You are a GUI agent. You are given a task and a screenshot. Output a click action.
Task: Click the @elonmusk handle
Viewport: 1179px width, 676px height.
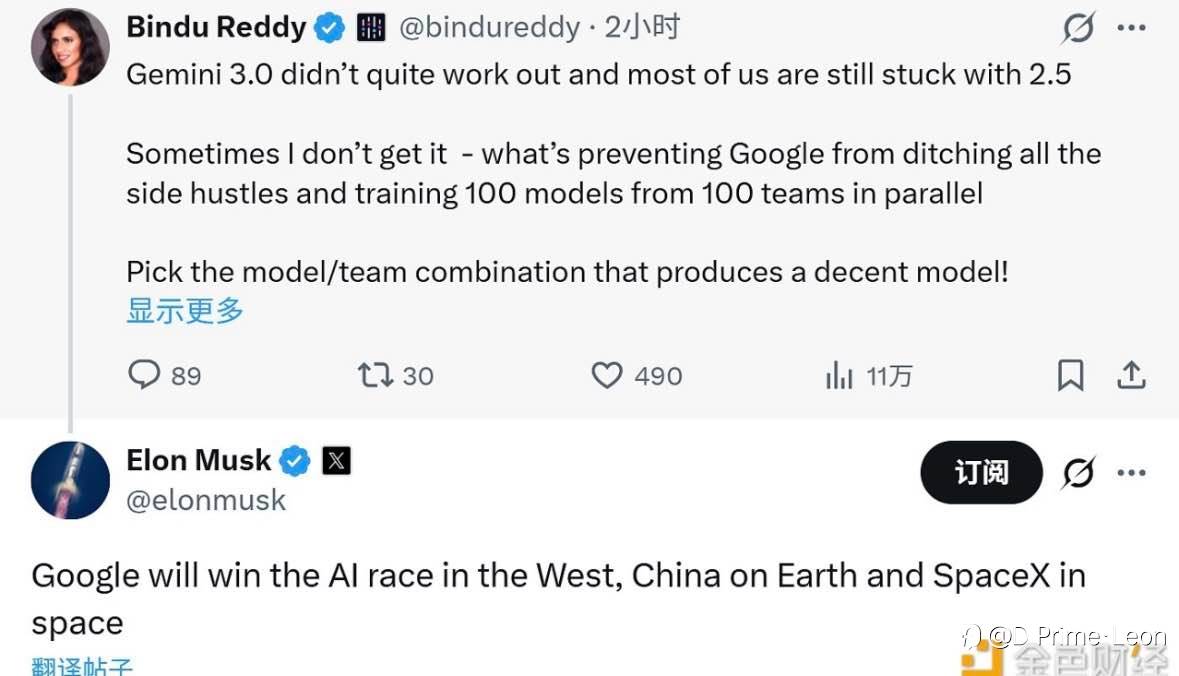point(206,500)
